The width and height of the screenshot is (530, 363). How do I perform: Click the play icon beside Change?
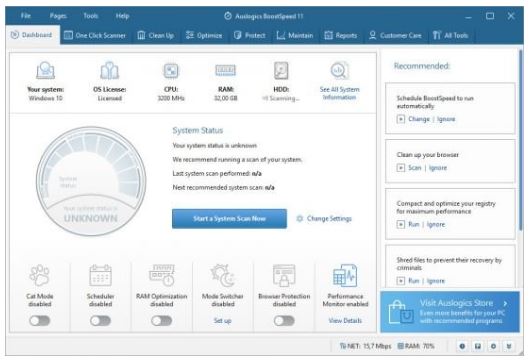(x=401, y=119)
